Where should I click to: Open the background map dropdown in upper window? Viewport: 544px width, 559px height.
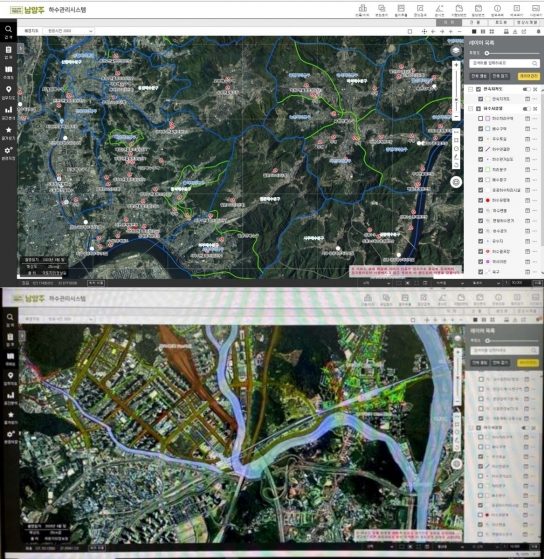coord(68,31)
